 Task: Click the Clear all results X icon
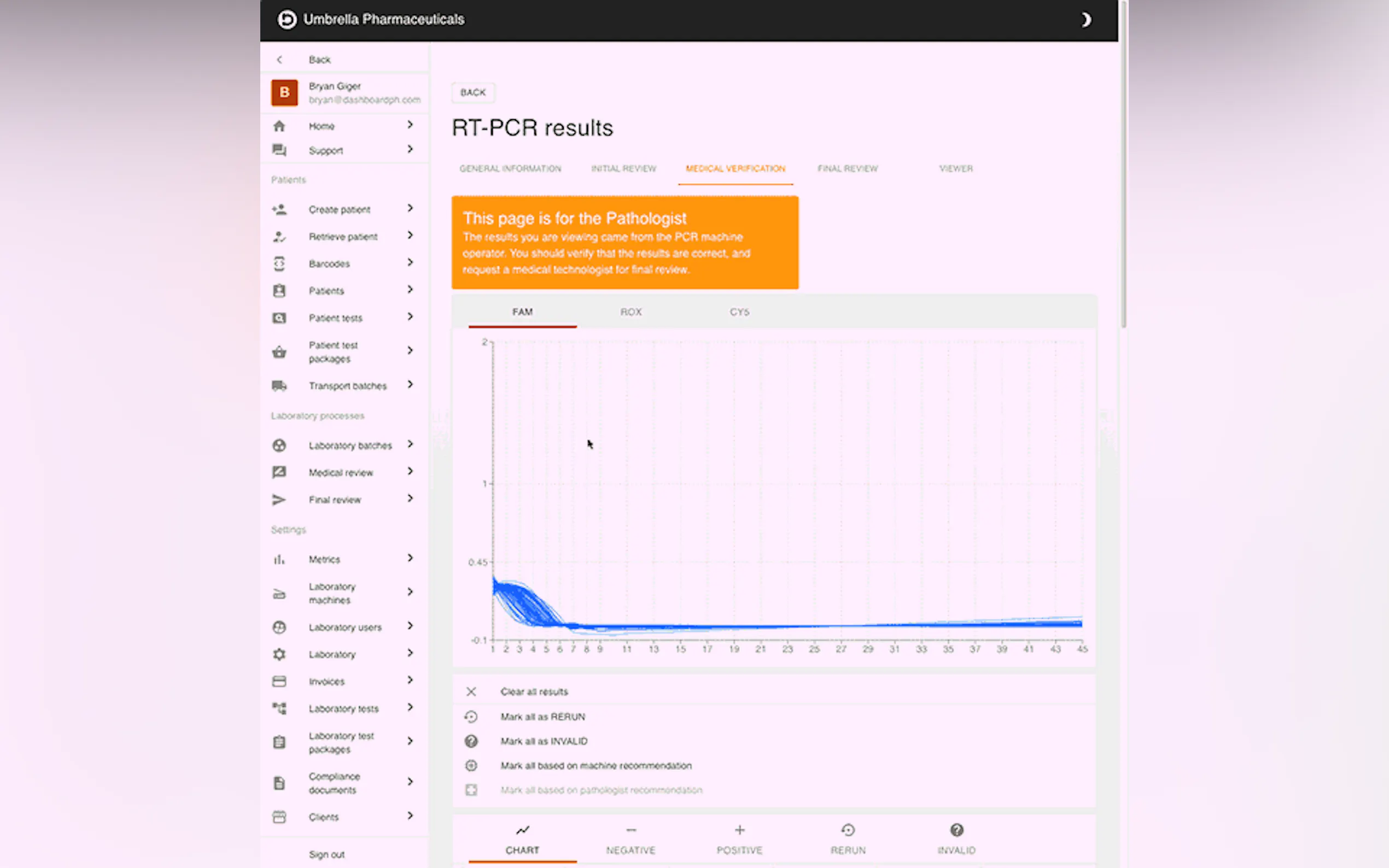(471, 692)
